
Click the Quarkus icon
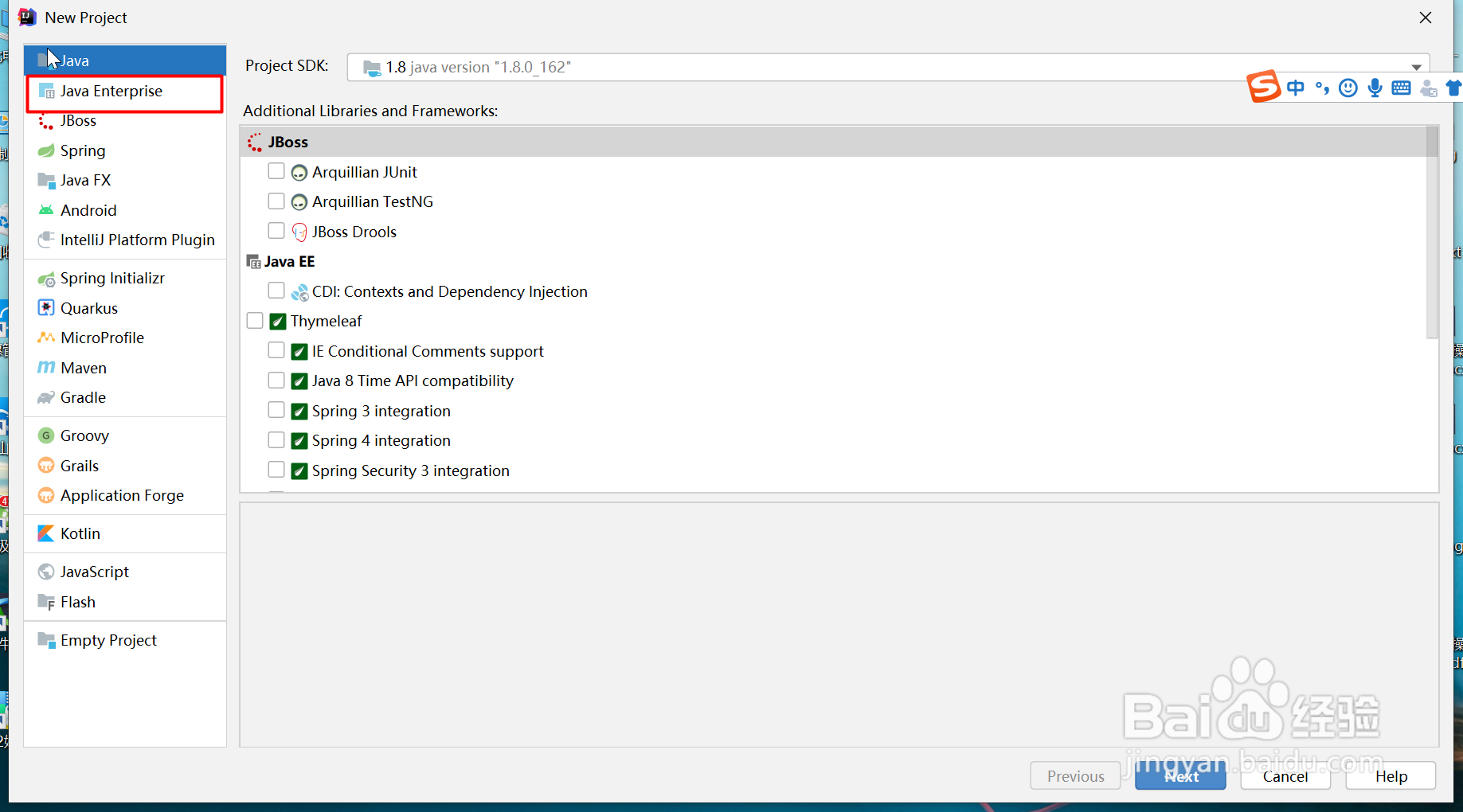point(46,308)
